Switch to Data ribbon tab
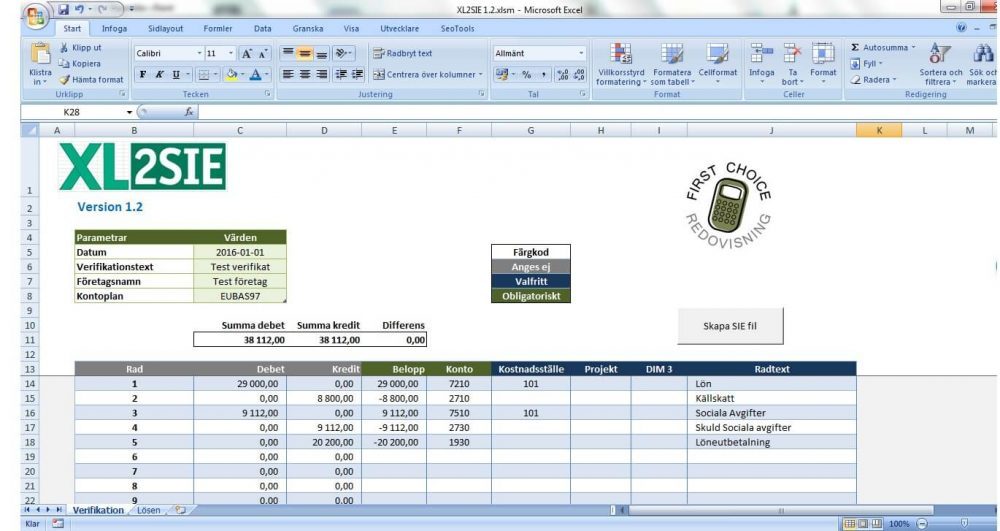This screenshot has width=1000, height=531. pos(262,29)
